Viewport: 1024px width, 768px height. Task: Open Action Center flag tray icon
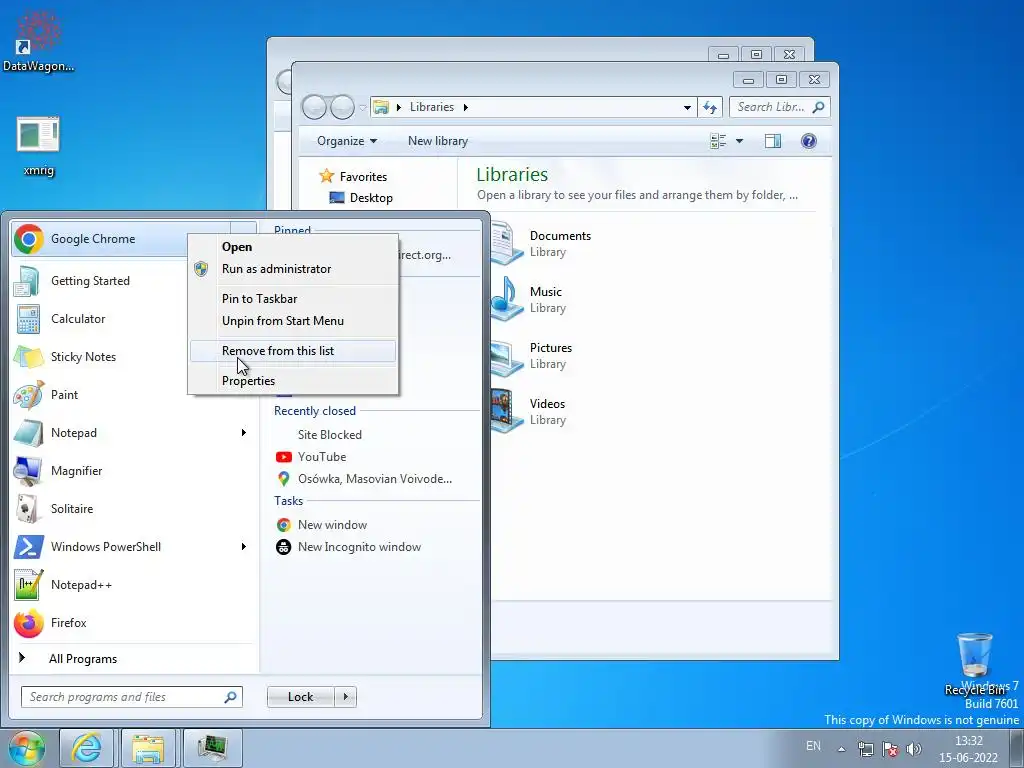pos(889,749)
